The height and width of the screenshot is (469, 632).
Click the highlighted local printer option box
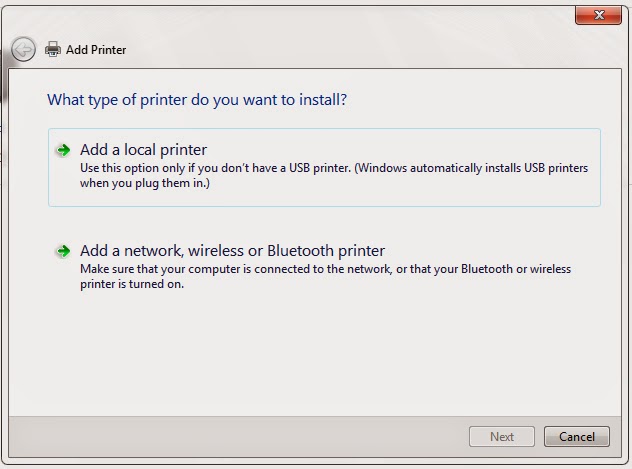pos(324,168)
